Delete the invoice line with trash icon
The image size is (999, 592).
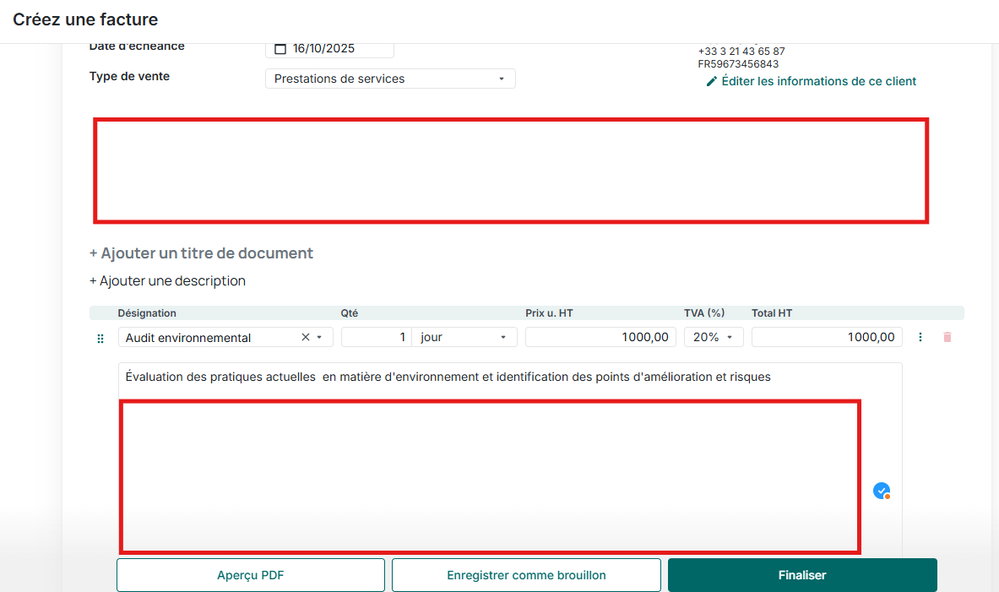coord(947,337)
